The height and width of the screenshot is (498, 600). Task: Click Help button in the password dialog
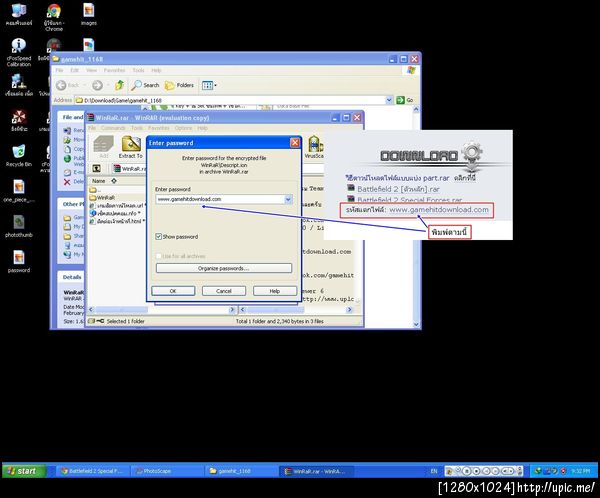[x=275, y=291]
